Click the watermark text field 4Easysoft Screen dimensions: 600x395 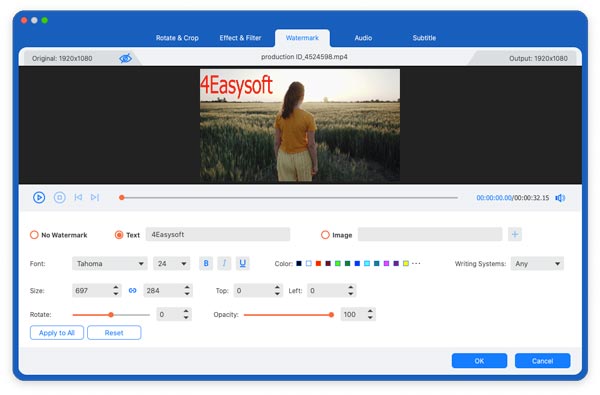click(218, 234)
